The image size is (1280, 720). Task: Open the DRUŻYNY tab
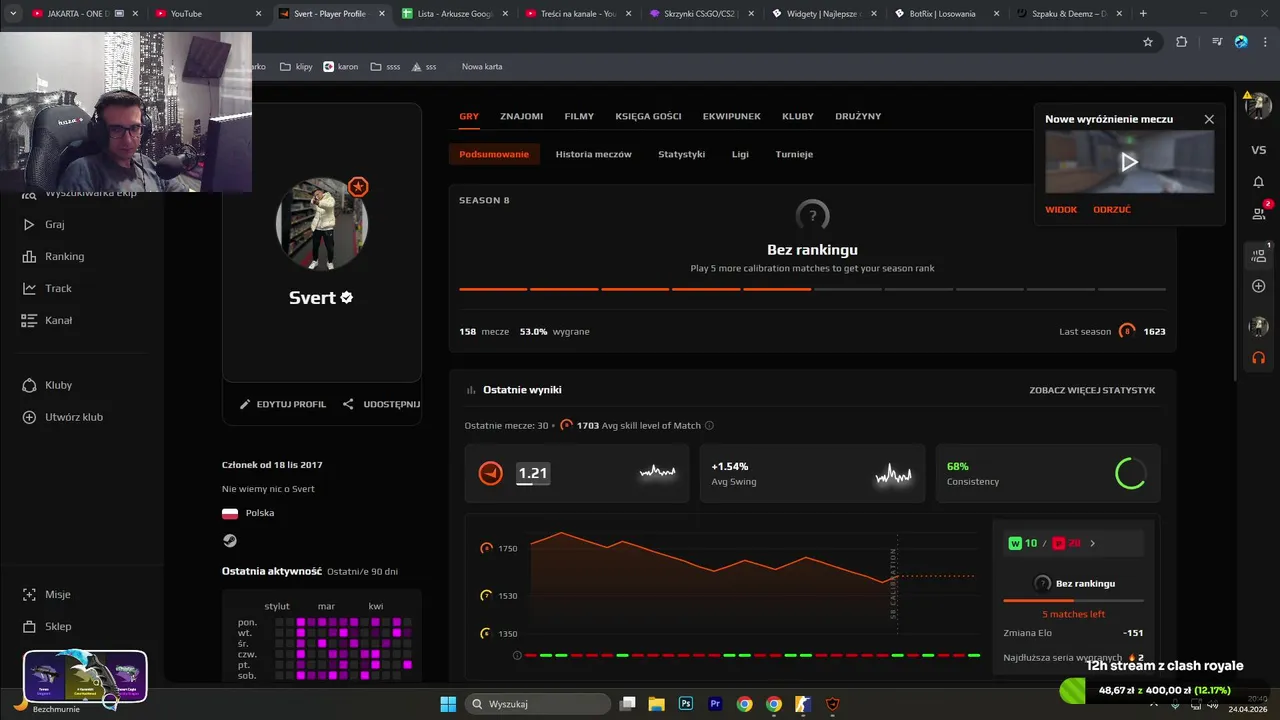click(x=858, y=116)
